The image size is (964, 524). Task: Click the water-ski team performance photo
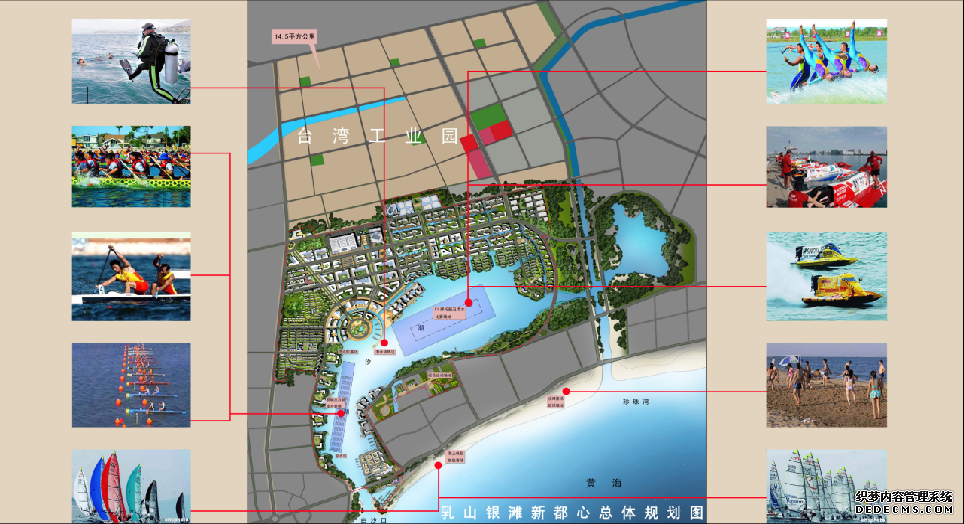tap(826, 61)
